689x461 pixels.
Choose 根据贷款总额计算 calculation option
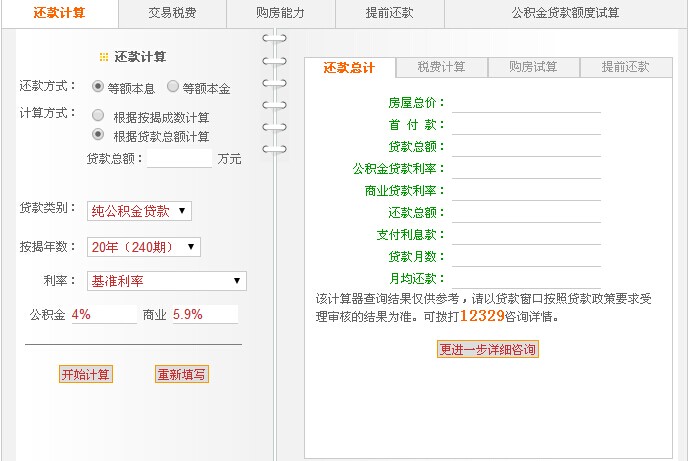tap(98, 134)
